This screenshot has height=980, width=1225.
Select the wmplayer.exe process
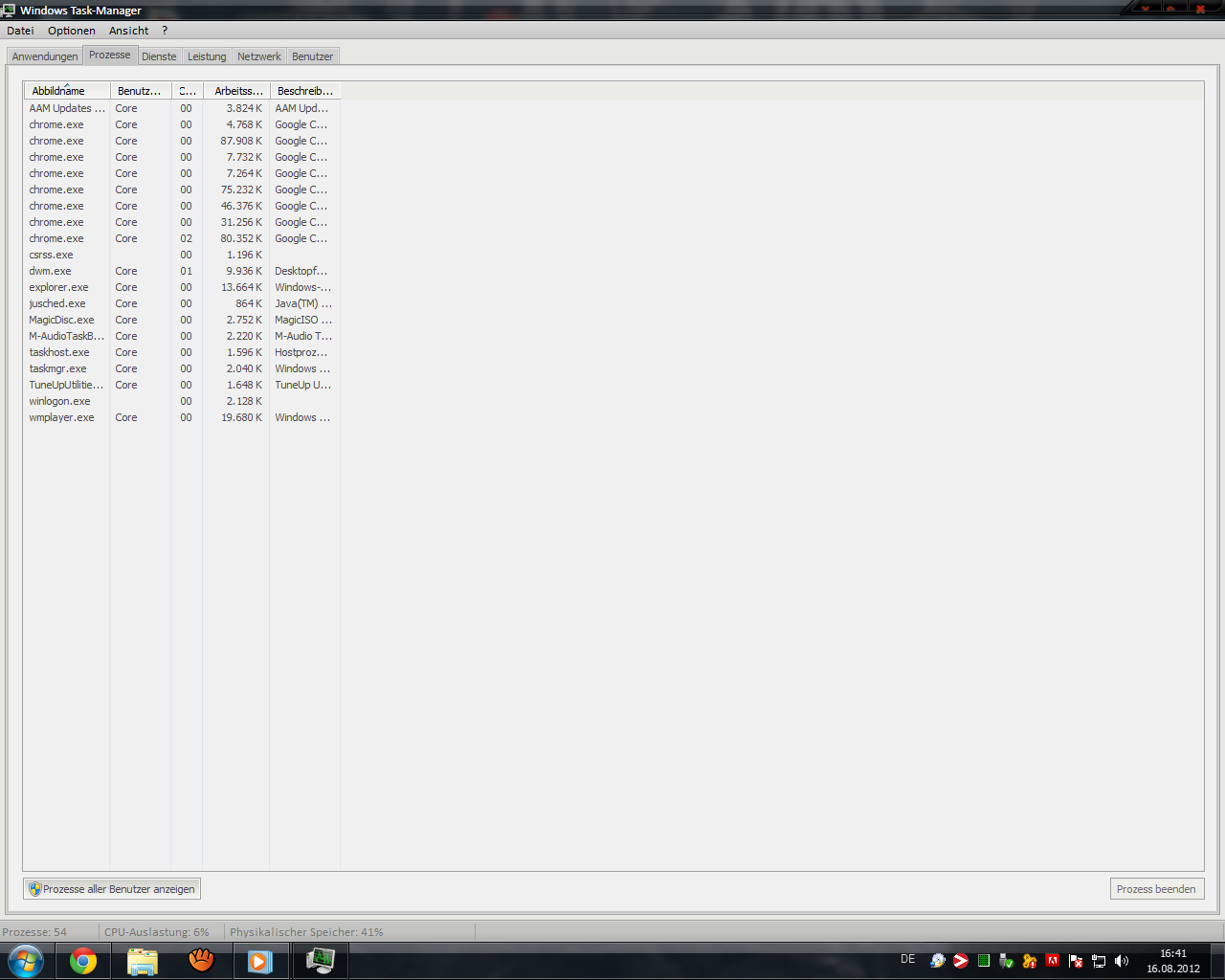(x=182, y=417)
